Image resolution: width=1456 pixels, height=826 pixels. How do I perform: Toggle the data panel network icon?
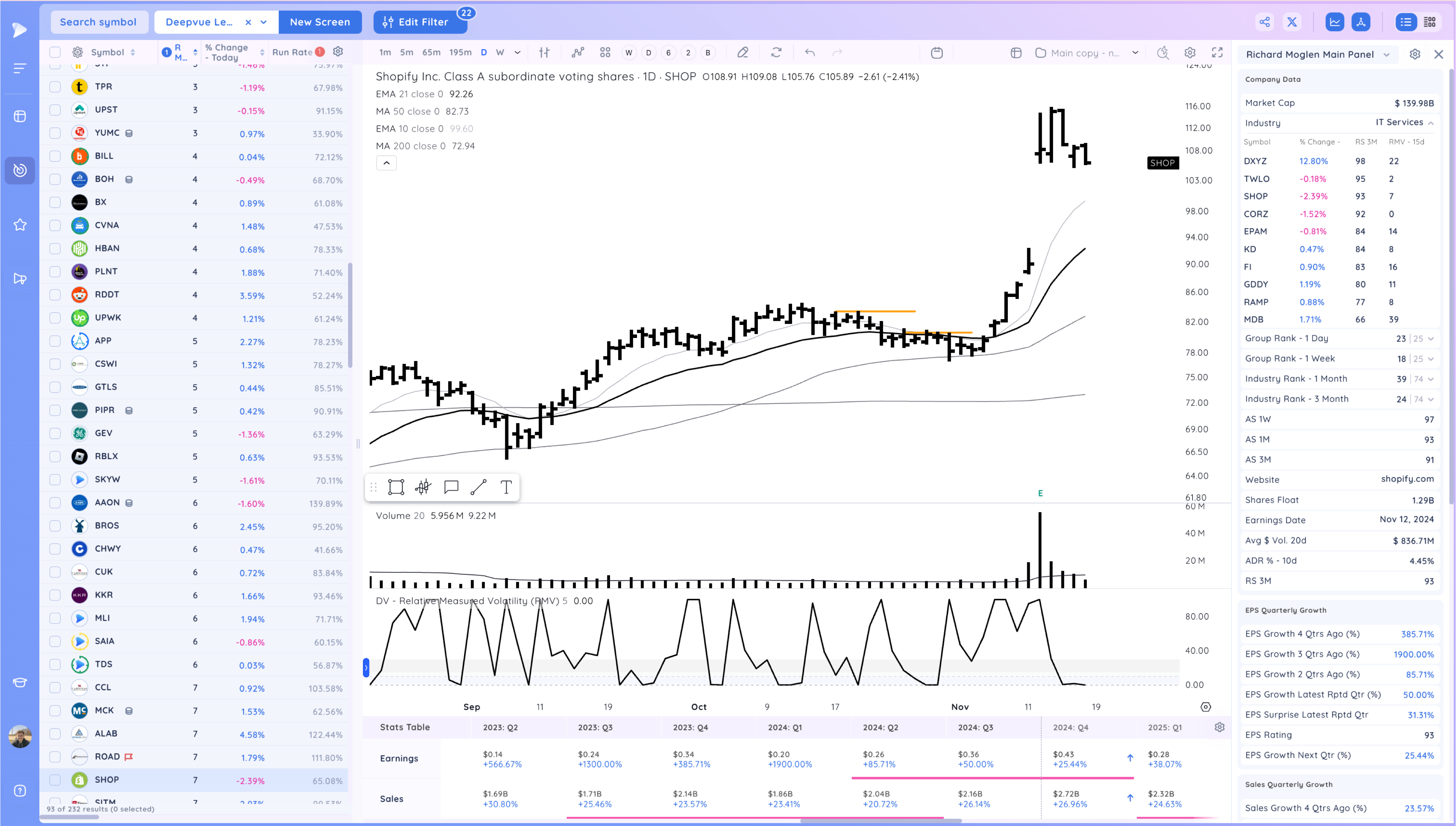click(x=1361, y=22)
